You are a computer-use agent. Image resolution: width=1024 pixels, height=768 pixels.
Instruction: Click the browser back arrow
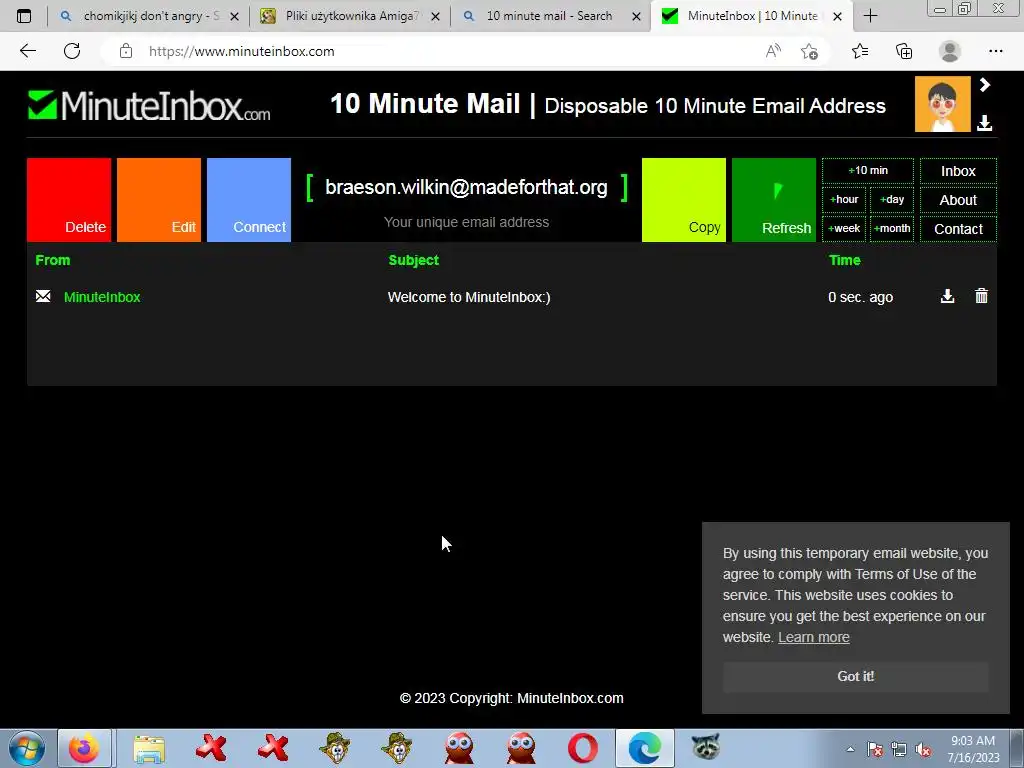(x=27, y=51)
